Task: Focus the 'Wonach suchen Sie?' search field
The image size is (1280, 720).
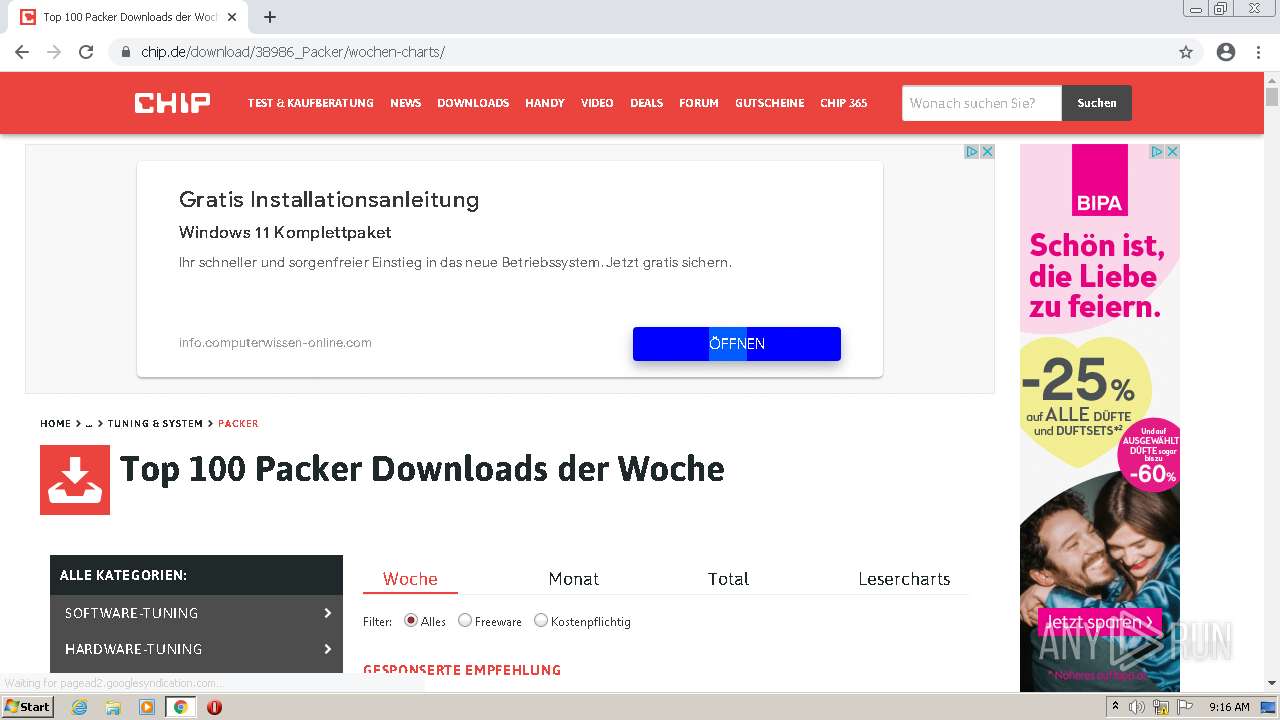Action: (981, 103)
